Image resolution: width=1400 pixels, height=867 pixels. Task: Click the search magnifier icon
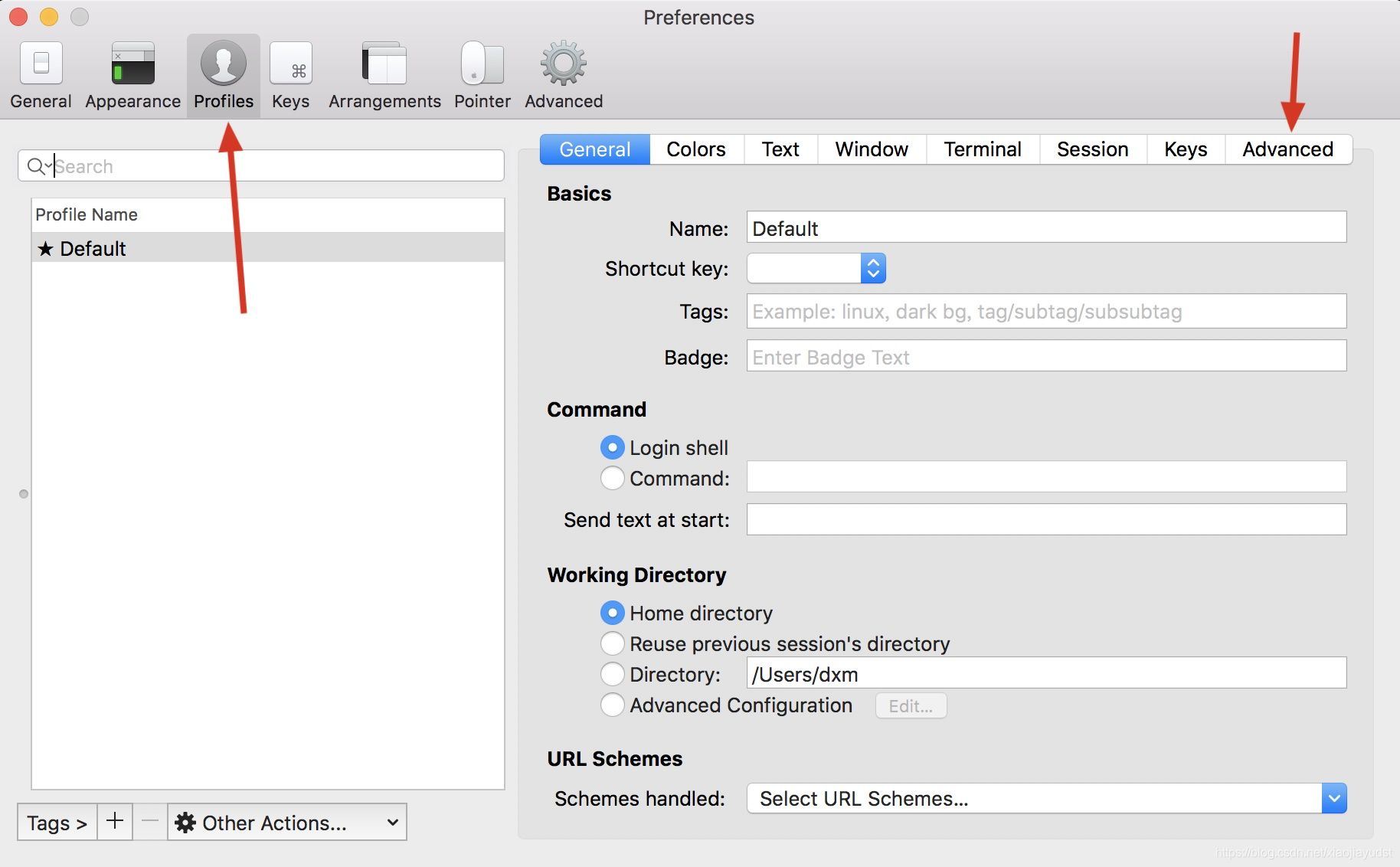pos(36,166)
